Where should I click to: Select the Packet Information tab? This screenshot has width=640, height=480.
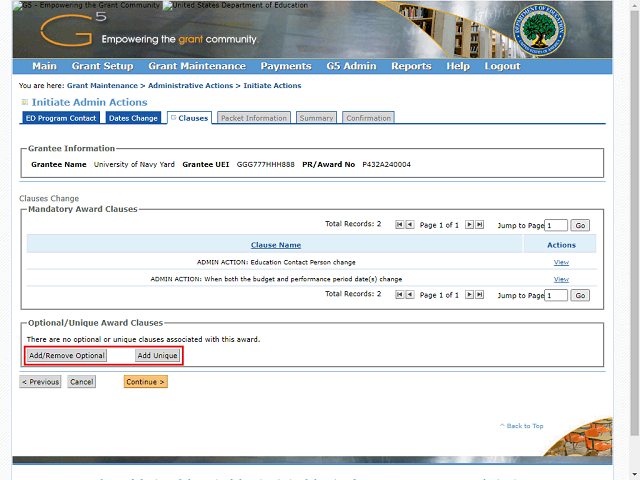tap(254, 118)
